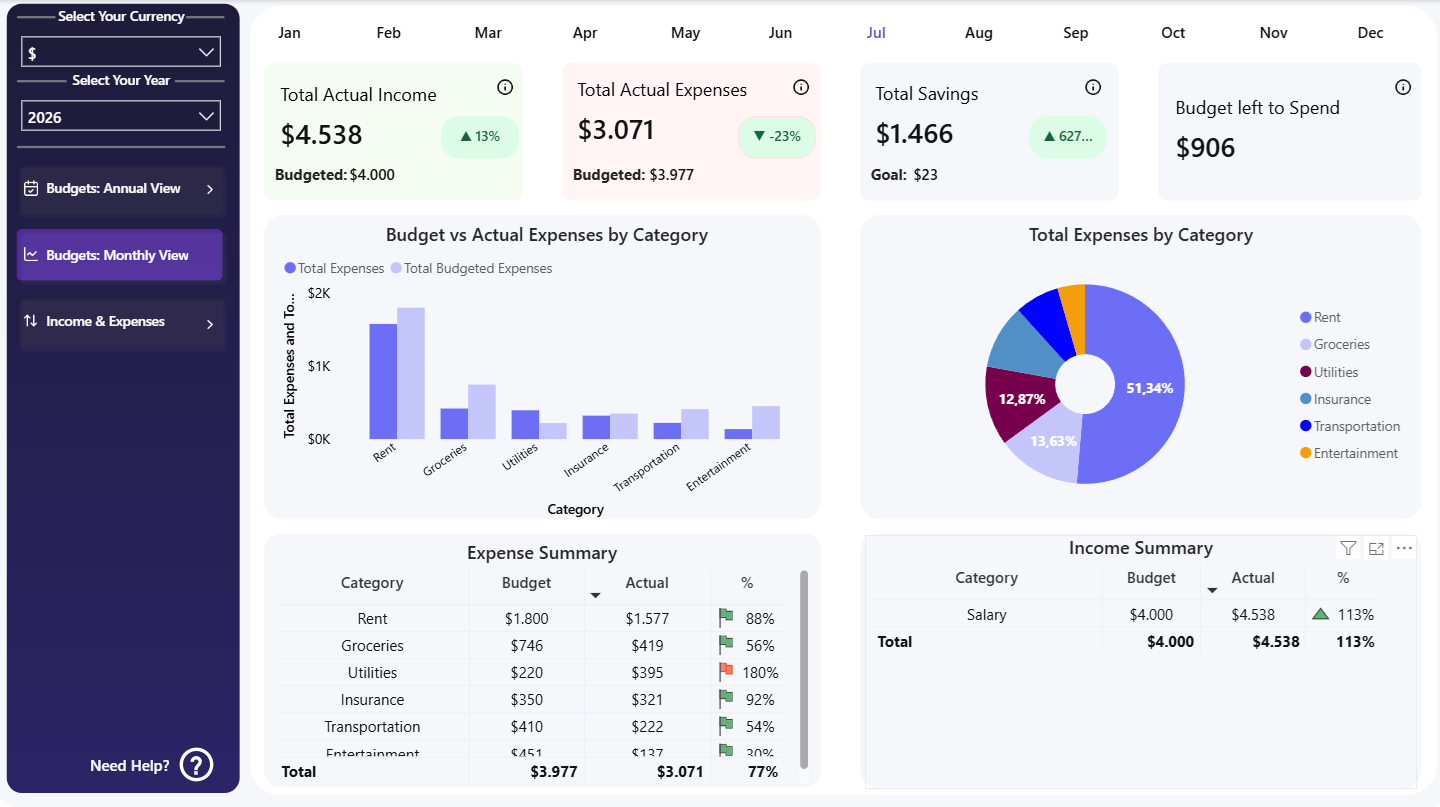
Task: Click the 627 percent badge on savings card
Action: point(1068,137)
